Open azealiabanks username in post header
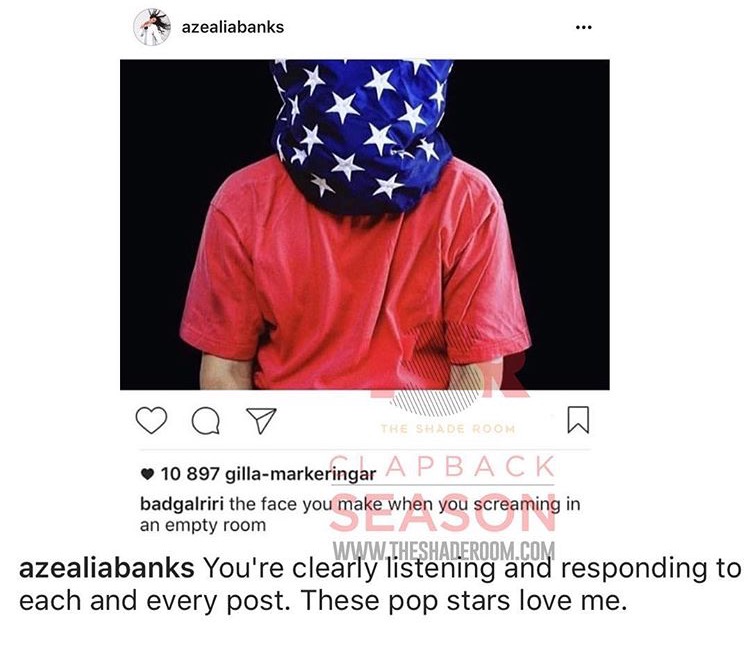The height and width of the screenshot is (648, 750). [232, 27]
